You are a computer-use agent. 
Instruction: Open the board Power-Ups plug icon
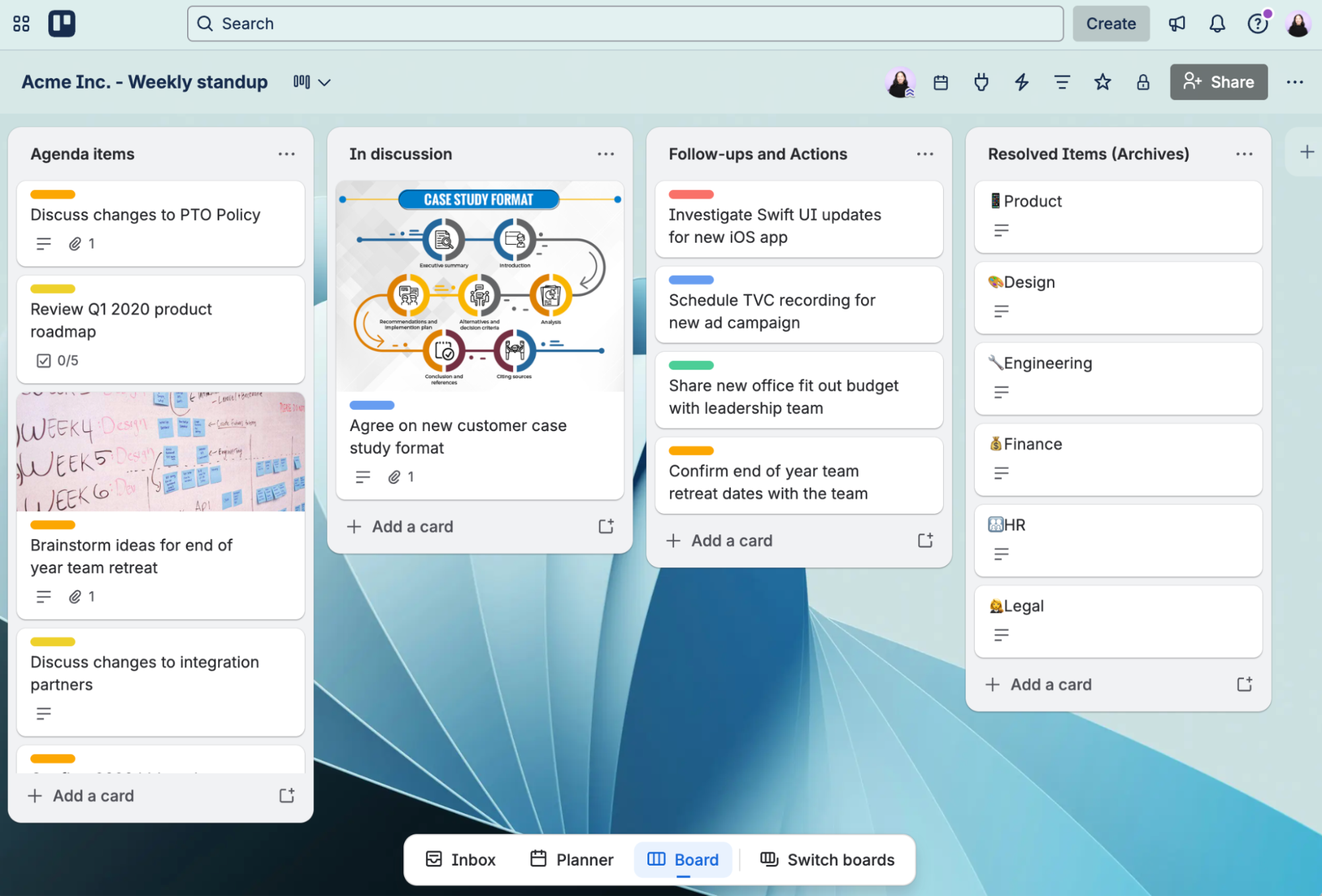coord(981,82)
